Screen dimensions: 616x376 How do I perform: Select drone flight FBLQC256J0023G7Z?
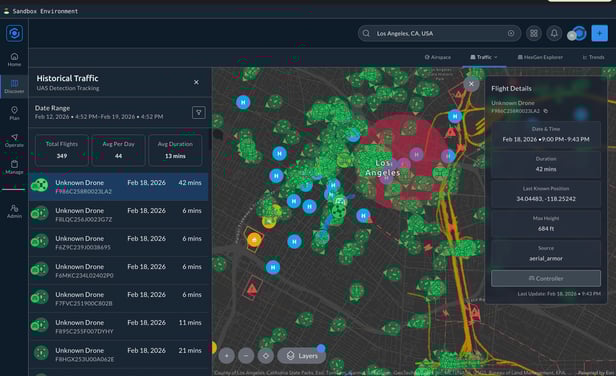[x=119, y=215]
